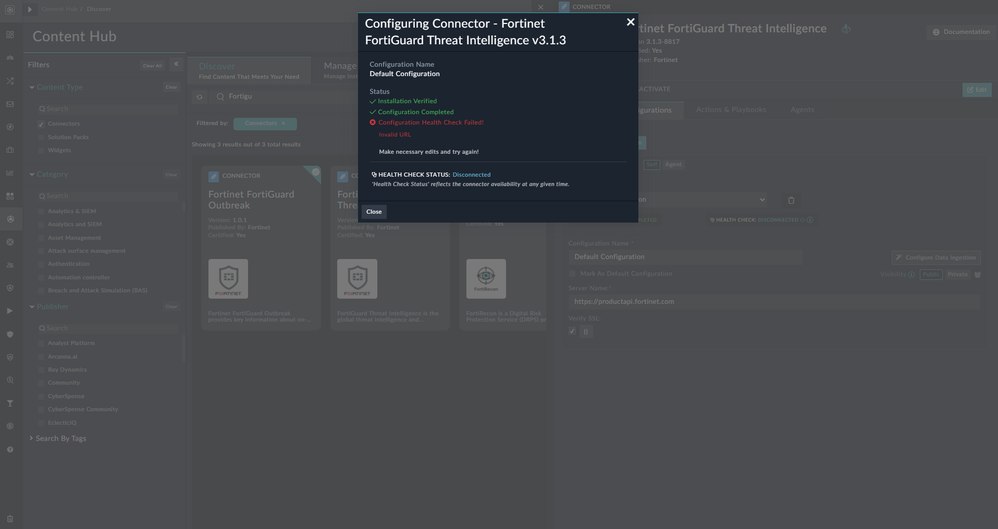
Task: Open the trash bin icon in the sidebar
Action: (10, 519)
